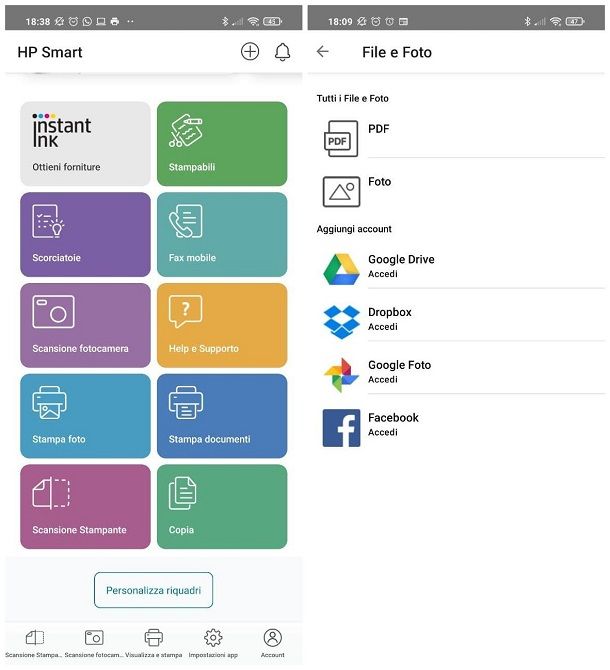Tap the printer icon in left status bar
610x670 pixels.
click(114, 21)
